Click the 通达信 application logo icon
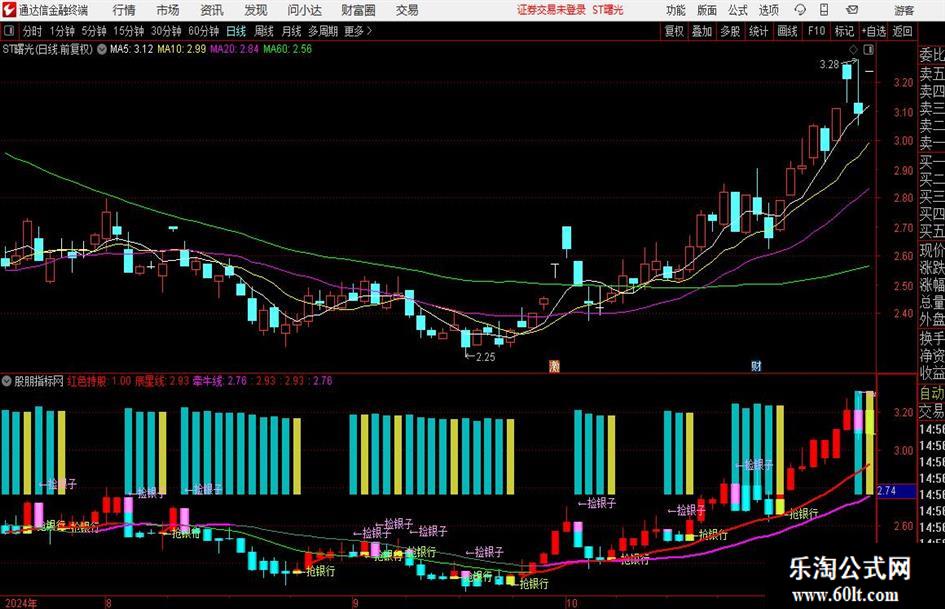This screenshot has width=945, height=609. (x=9, y=10)
